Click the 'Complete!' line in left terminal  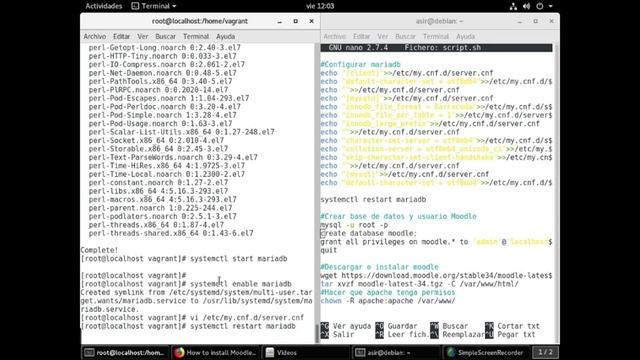point(99,250)
